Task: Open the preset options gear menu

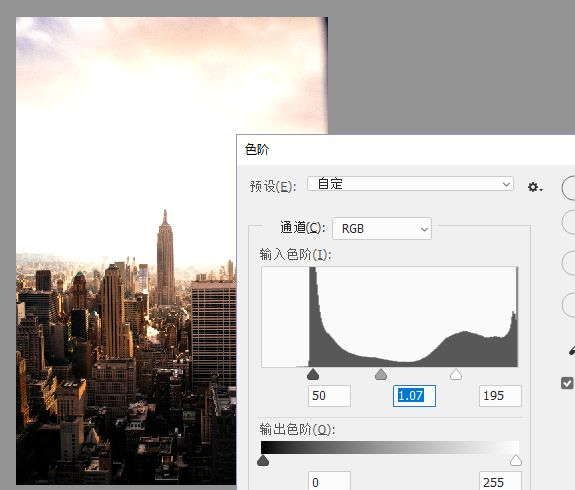Action: click(535, 187)
